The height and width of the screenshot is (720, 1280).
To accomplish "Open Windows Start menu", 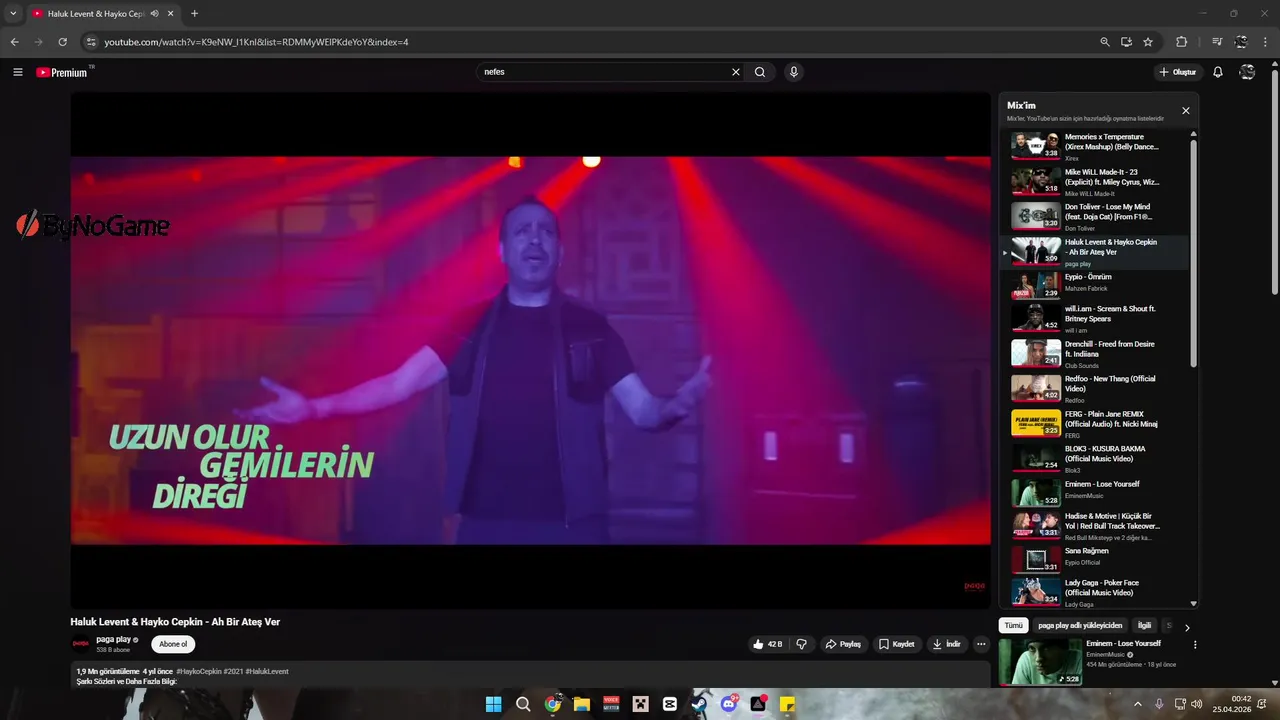I will point(493,704).
